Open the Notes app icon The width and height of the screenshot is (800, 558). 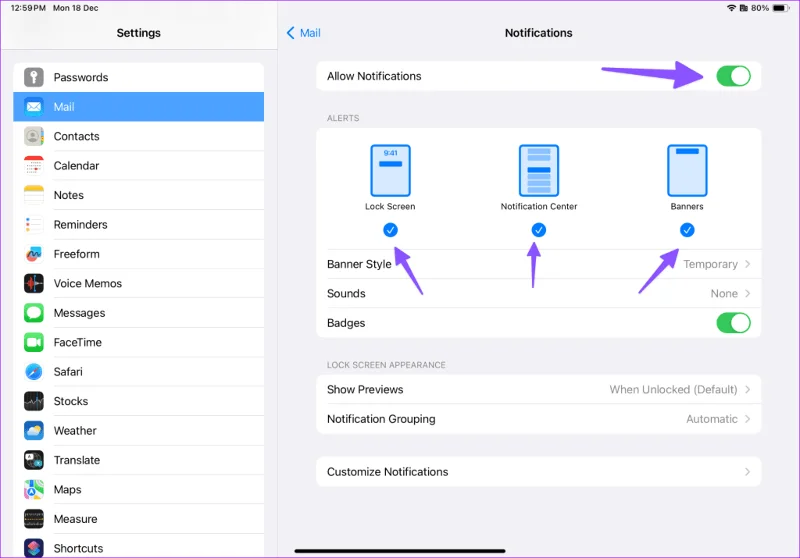[x=34, y=195]
